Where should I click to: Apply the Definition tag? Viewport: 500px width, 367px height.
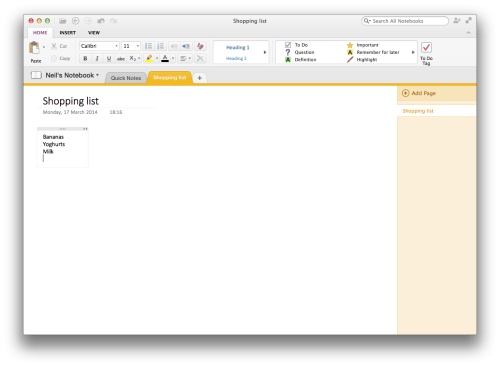(x=301, y=59)
